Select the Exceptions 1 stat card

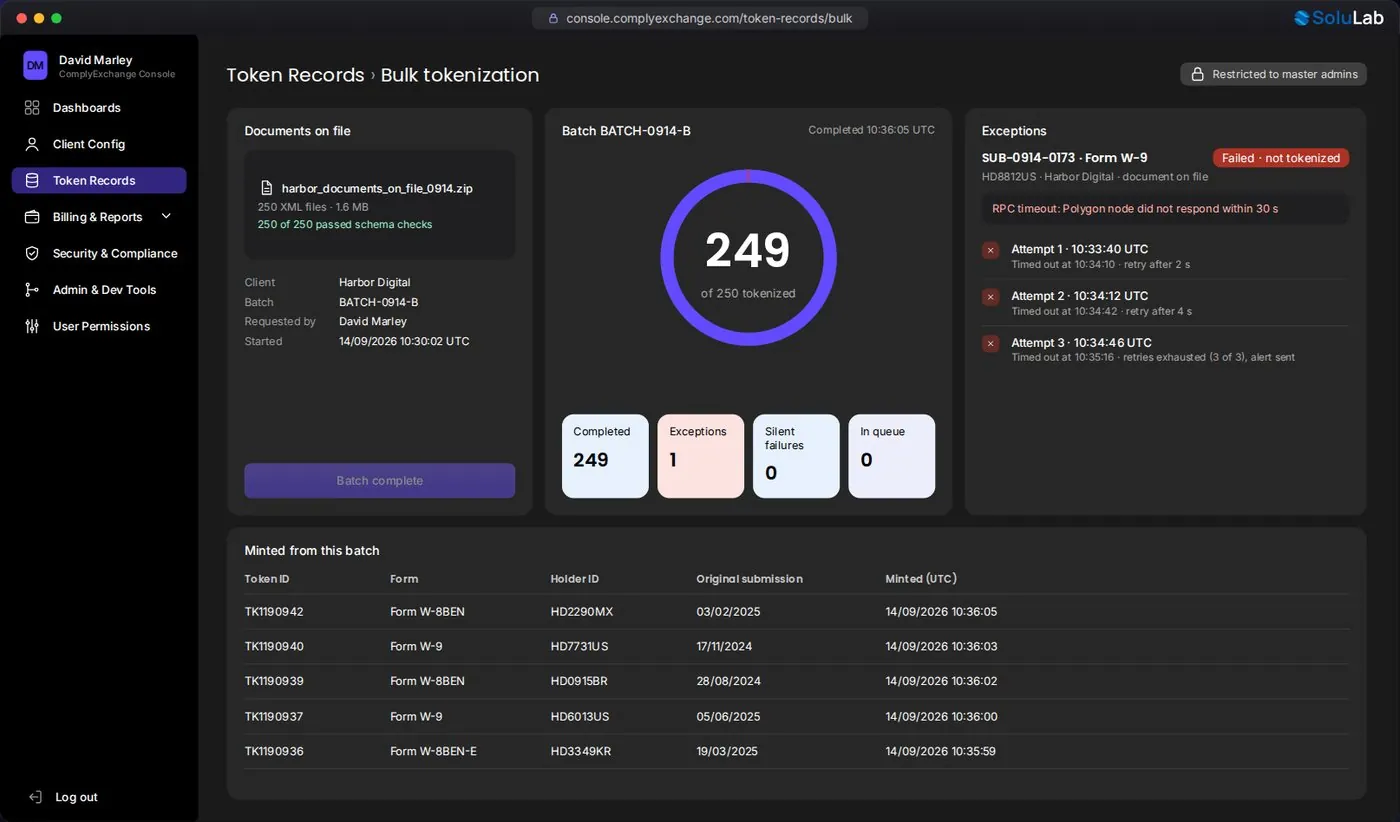[x=700, y=456]
